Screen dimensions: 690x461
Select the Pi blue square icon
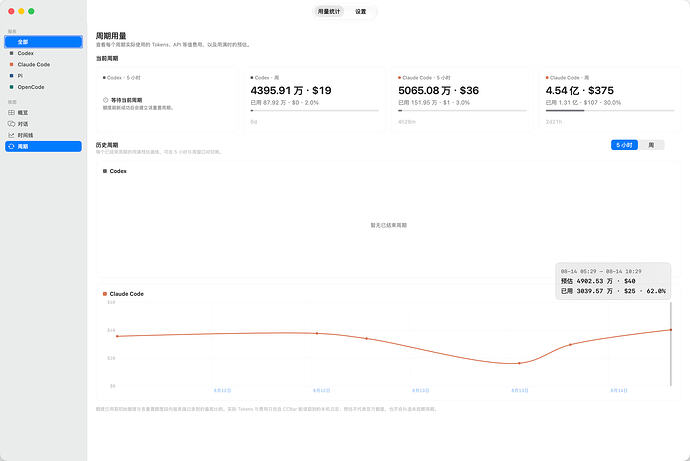(x=11, y=76)
